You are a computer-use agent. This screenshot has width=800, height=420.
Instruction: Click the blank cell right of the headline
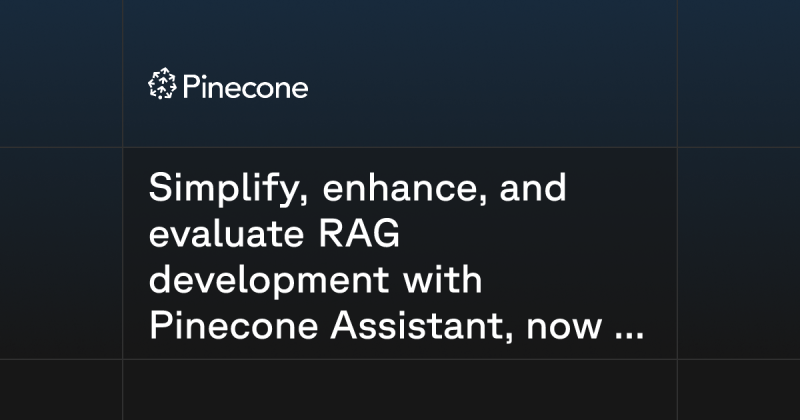739,253
